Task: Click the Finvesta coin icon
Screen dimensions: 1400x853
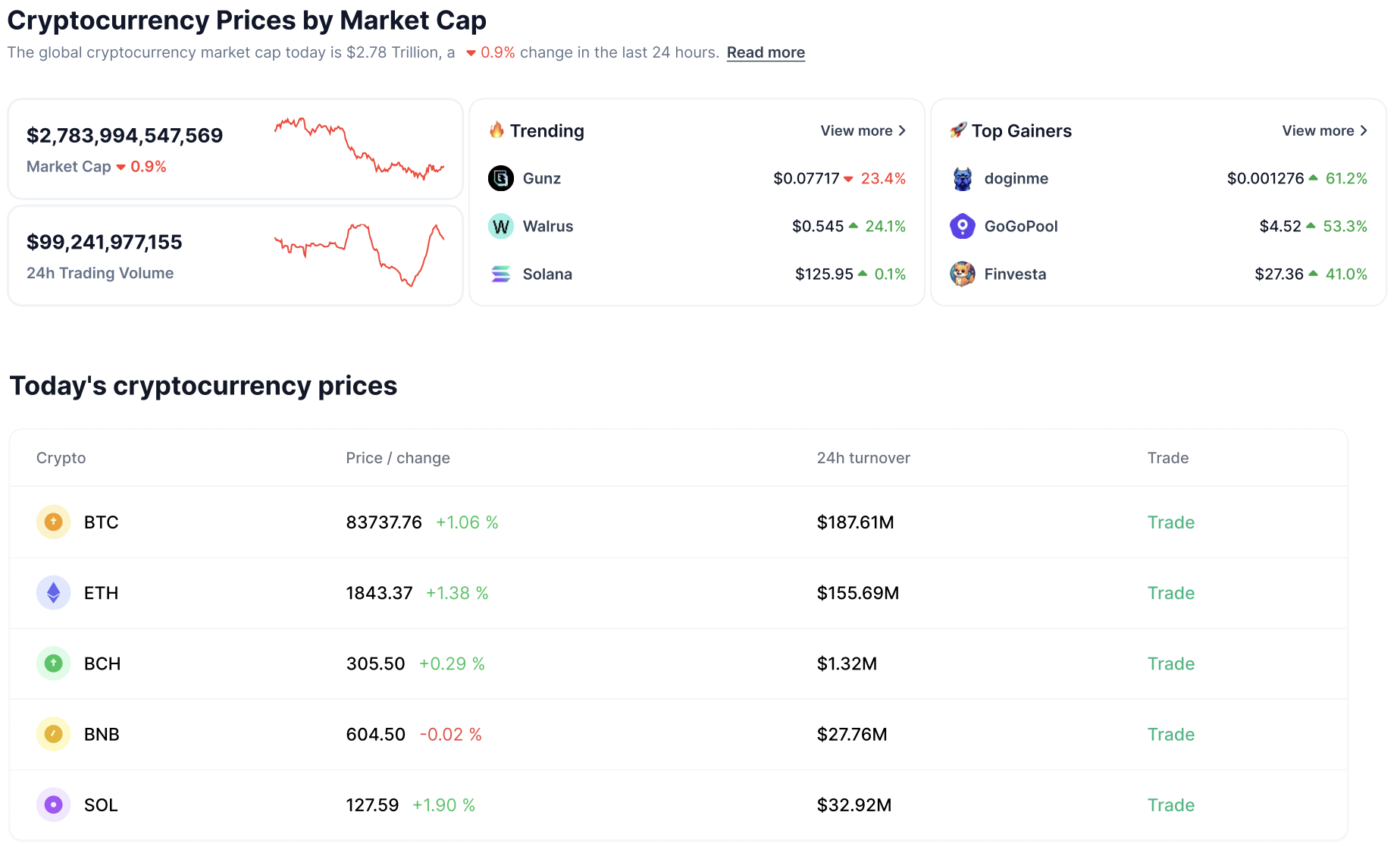Action: [962, 274]
